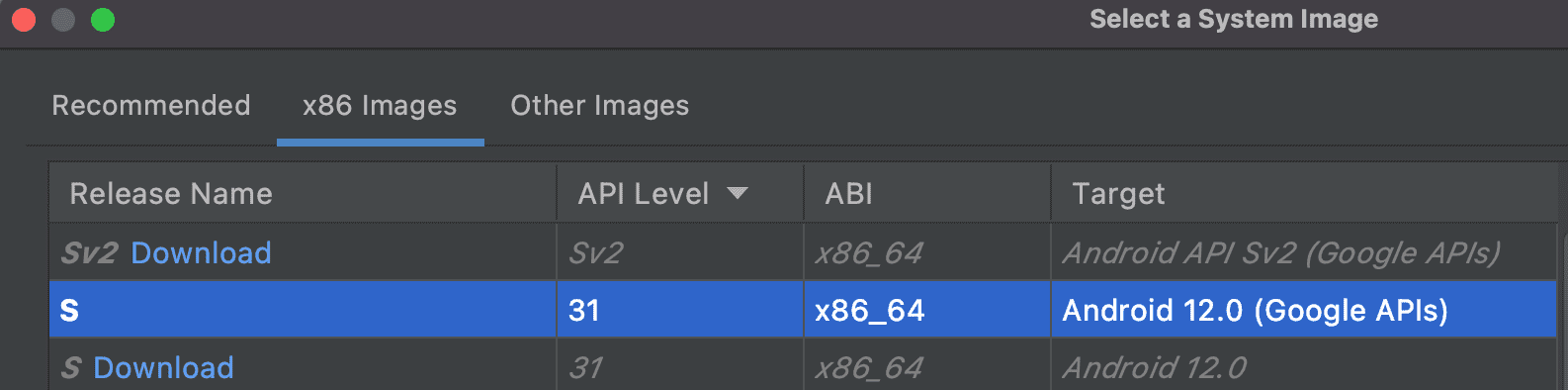Click the Select a System Image title
Image resolution: width=1568 pixels, height=390 pixels.
[1234, 19]
